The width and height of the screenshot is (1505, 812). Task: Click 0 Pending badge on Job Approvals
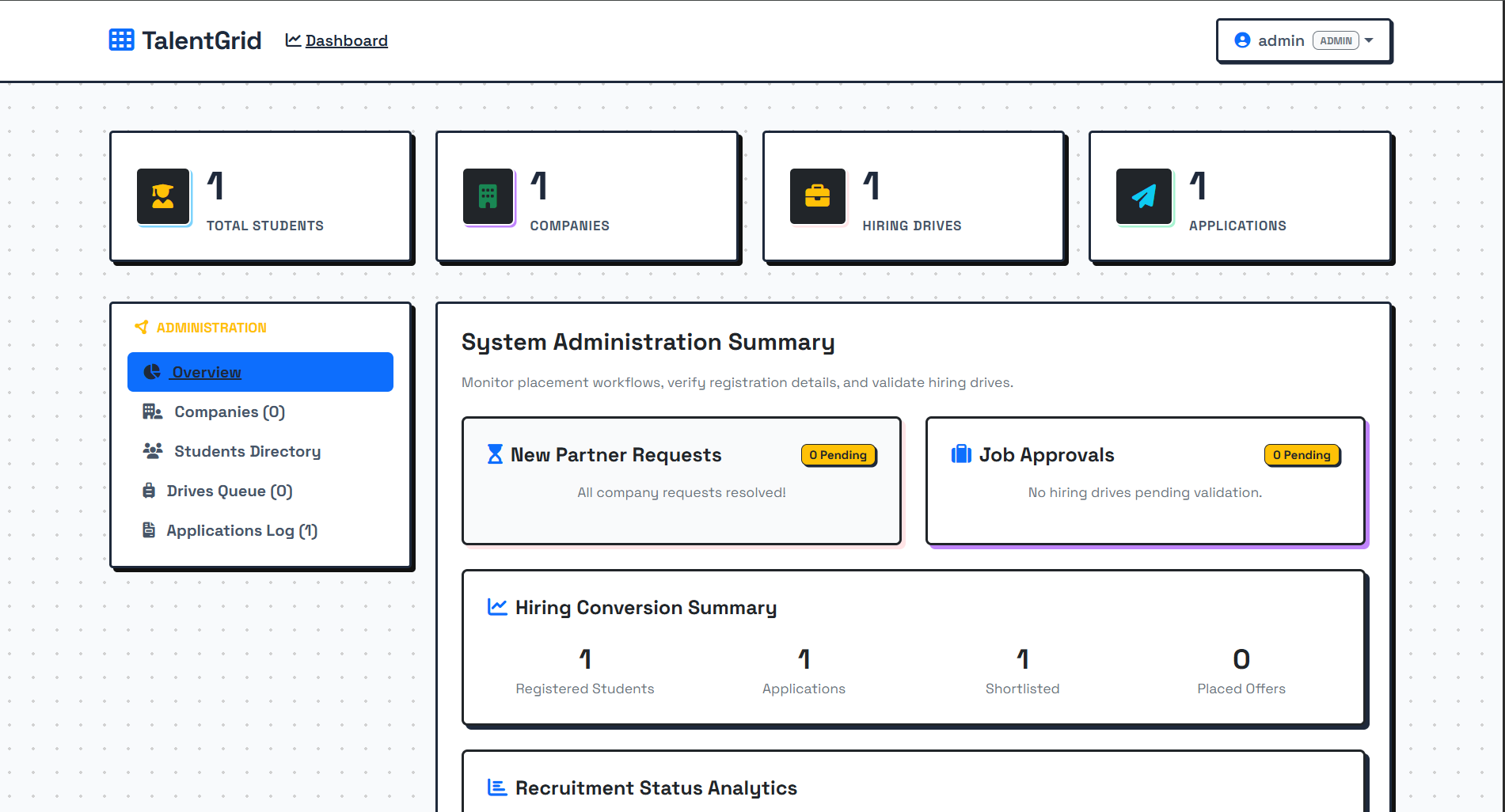[x=1302, y=455]
